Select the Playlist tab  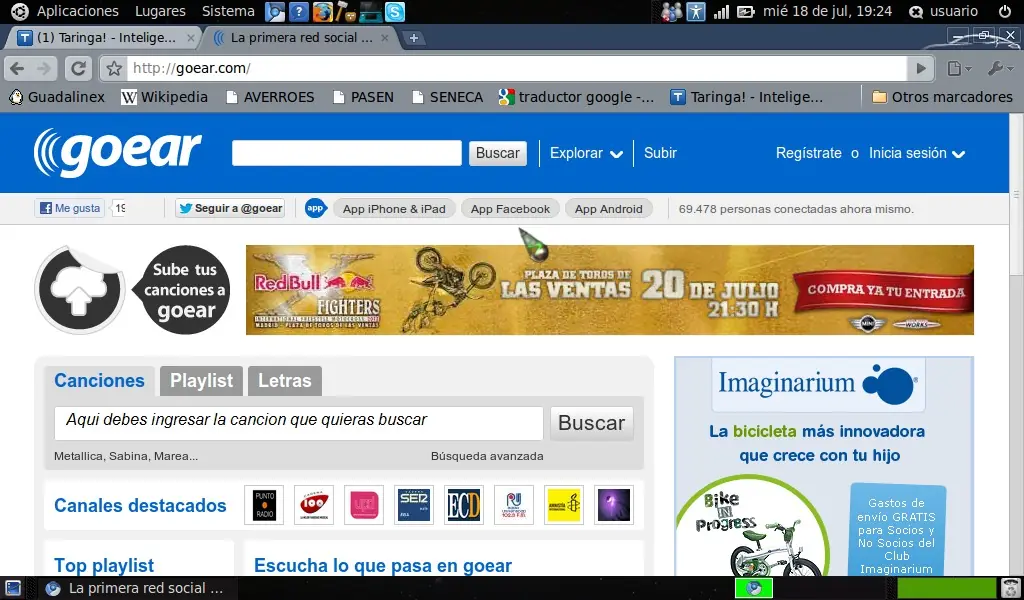[201, 381]
